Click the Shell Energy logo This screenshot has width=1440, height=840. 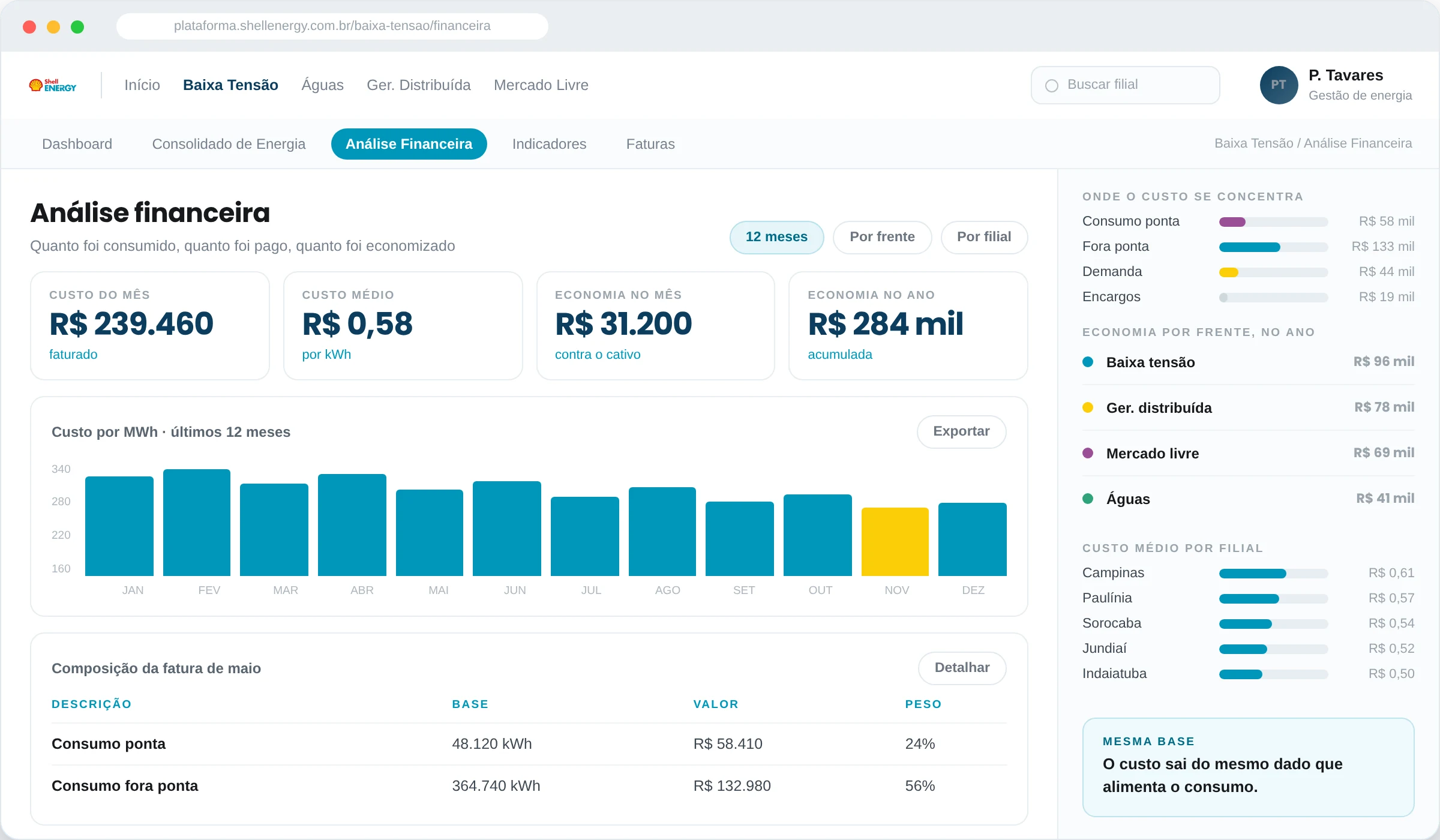pyautogui.click(x=53, y=85)
